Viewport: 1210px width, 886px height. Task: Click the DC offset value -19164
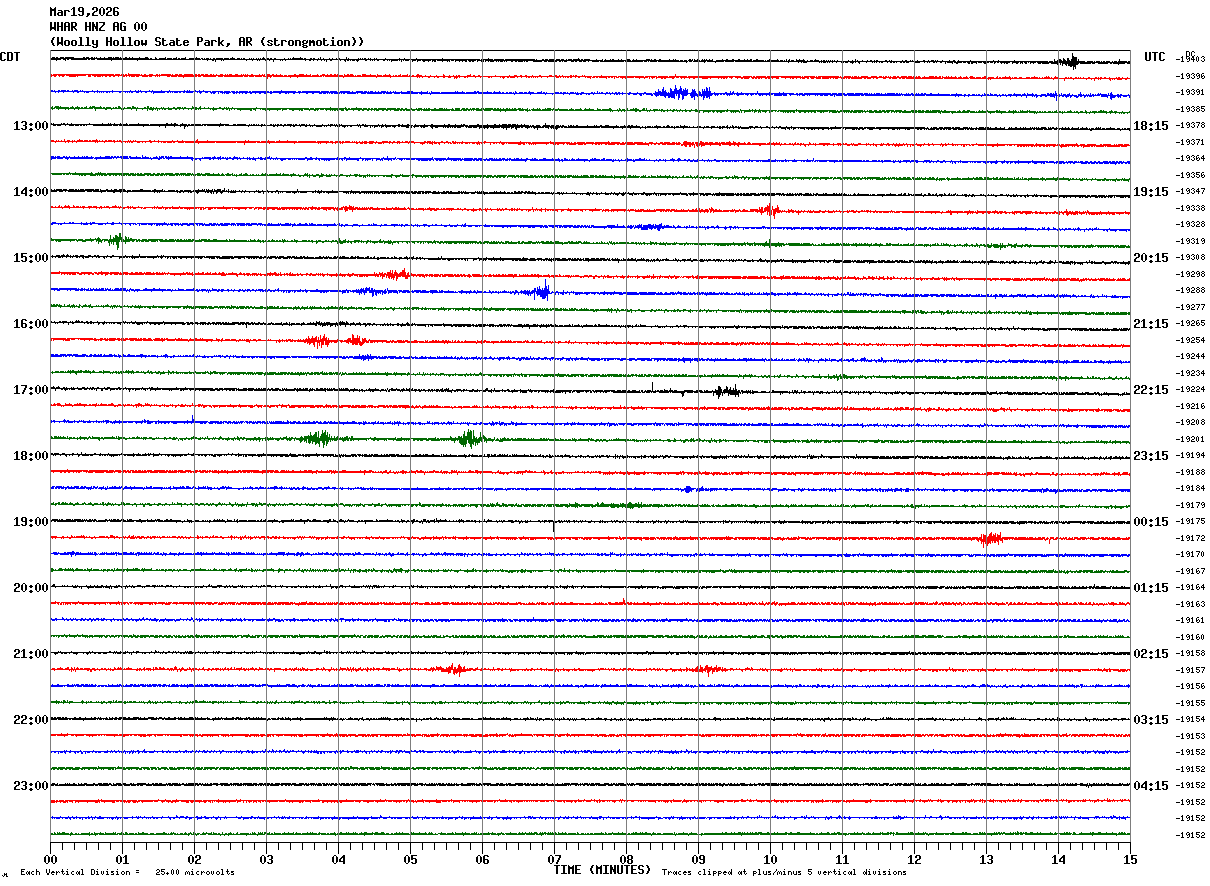(1190, 587)
